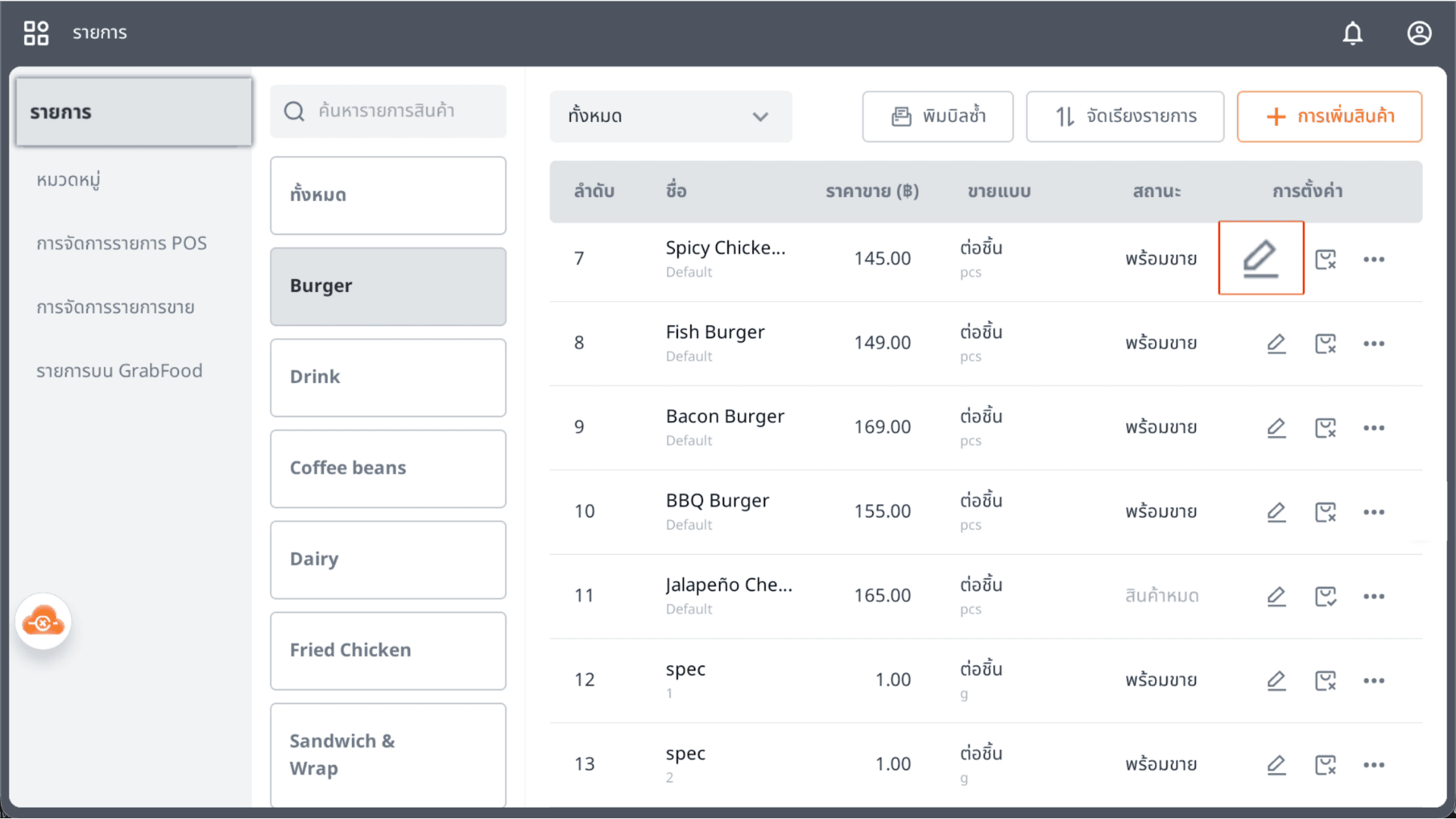Open the three-dot menu for BBQ Burger
1456x819 pixels.
coord(1374,512)
